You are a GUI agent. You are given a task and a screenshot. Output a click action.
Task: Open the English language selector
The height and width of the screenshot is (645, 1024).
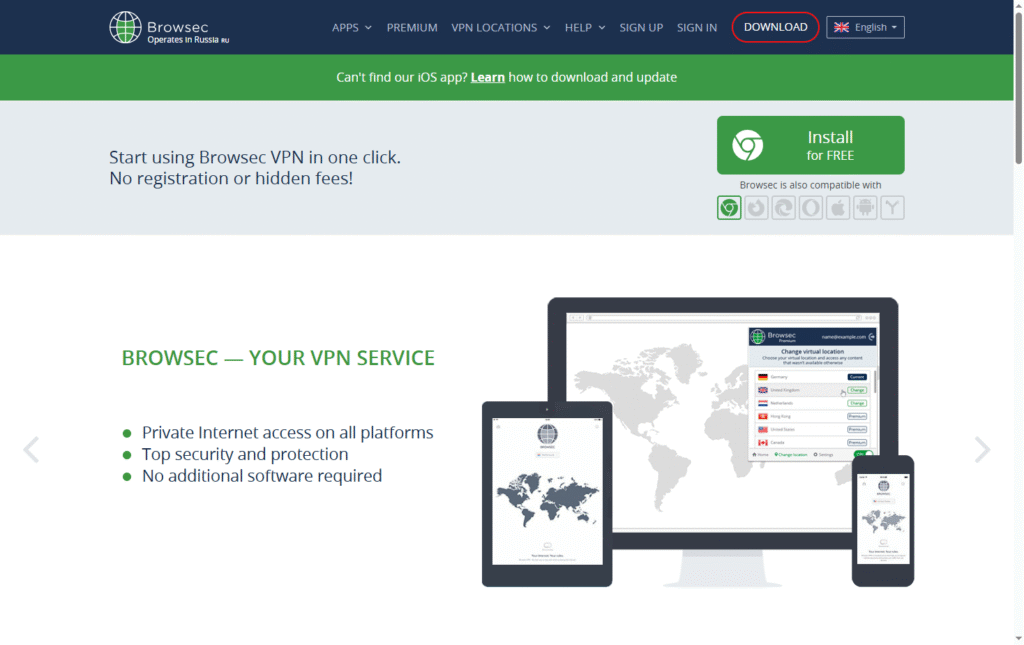pos(865,28)
